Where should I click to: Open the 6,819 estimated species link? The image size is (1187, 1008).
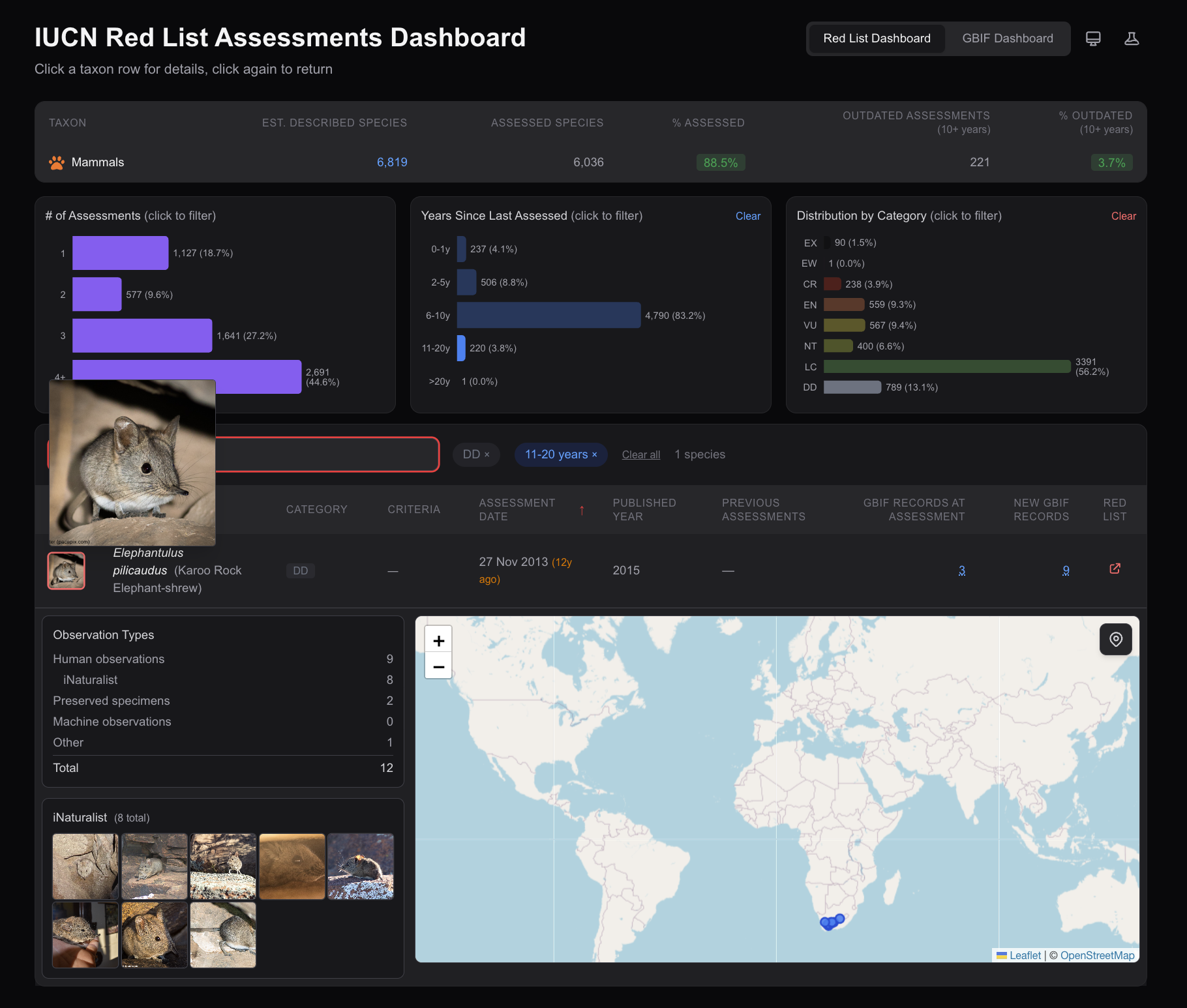(392, 162)
